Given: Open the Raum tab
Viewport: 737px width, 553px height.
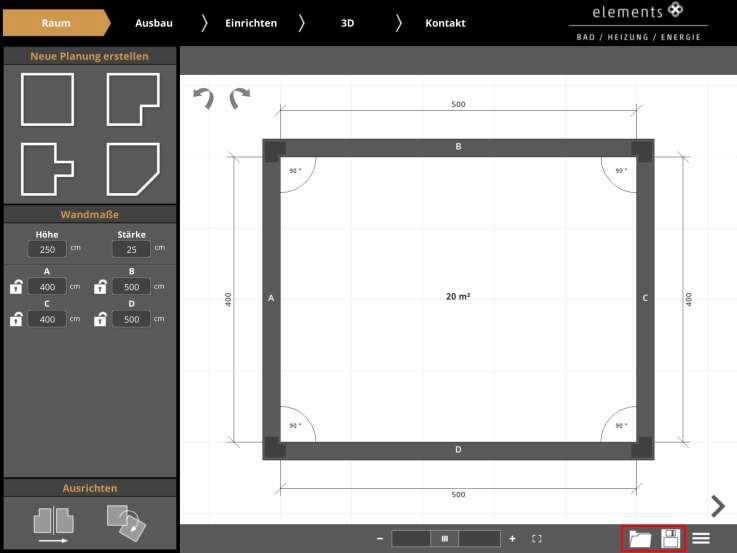Looking at the screenshot, I should point(56,23).
